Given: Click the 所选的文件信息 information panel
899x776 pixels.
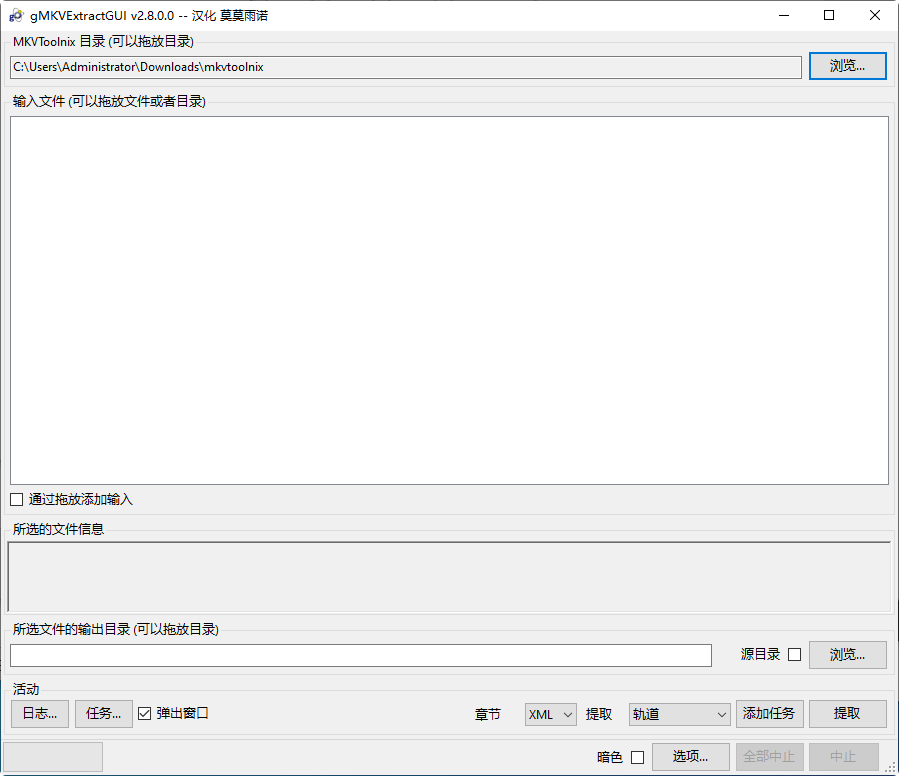Looking at the screenshot, I should click(450, 573).
